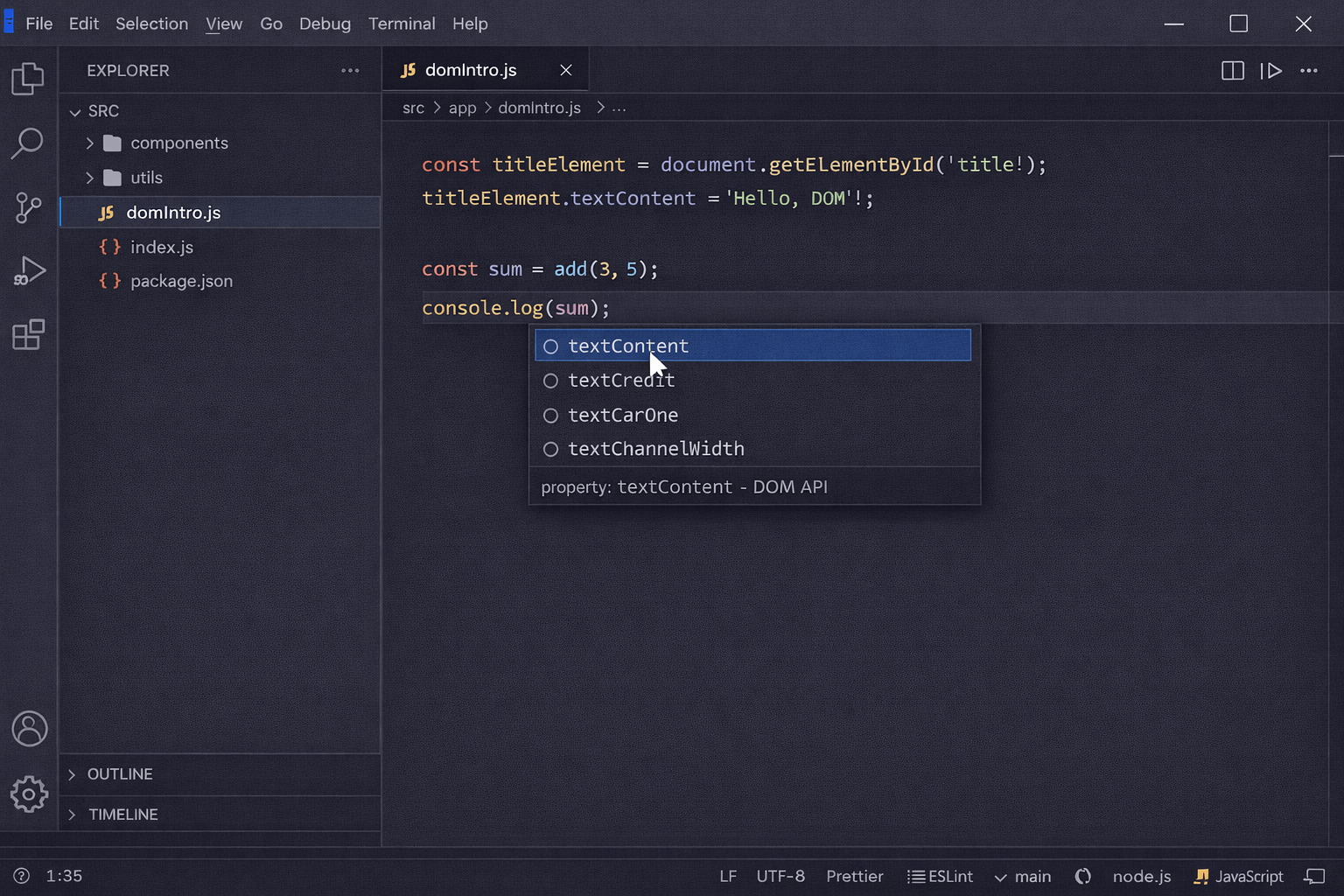Open editor more actions with the ellipsis icon
The image size is (1344, 896).
click(1309, 71)
